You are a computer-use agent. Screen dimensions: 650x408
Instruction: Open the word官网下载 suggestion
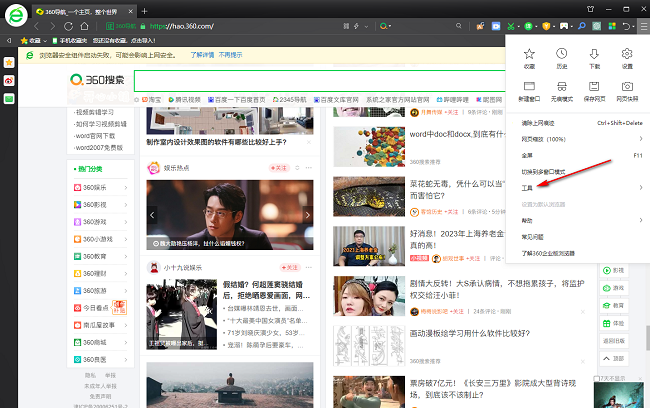coord(95,136)
